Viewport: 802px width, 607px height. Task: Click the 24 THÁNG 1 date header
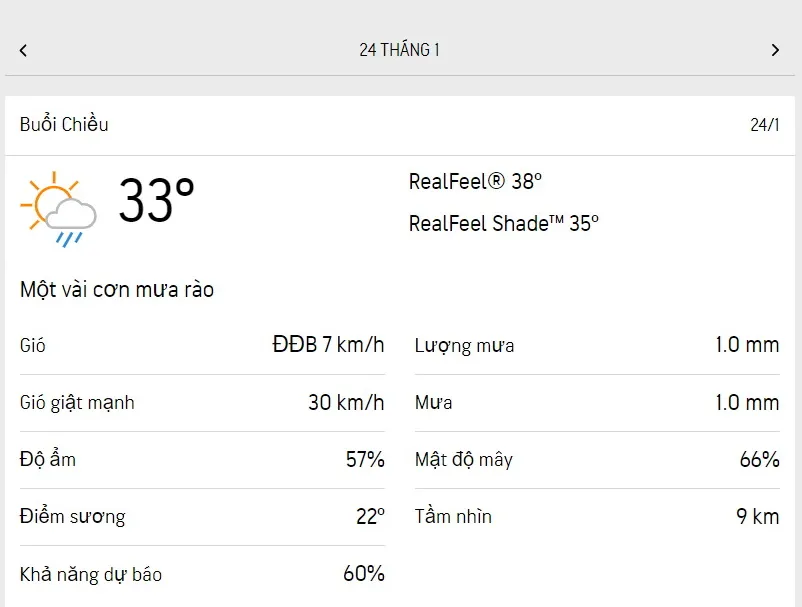[399, 50]
